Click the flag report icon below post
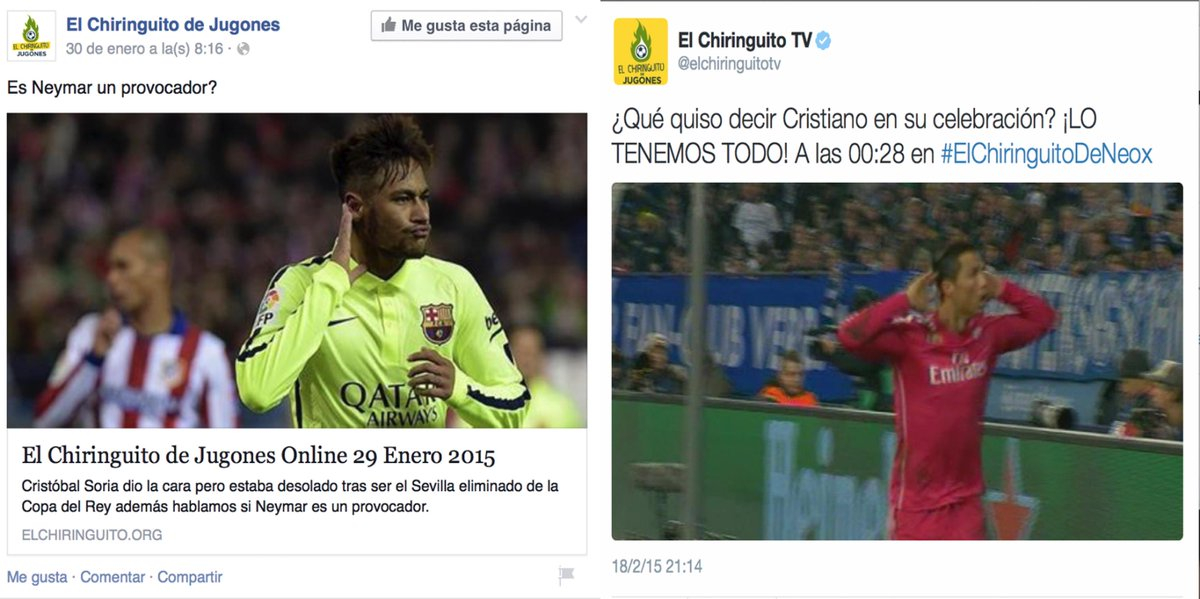The height and width of the screenshot is (599, 1200). [566, 576]
